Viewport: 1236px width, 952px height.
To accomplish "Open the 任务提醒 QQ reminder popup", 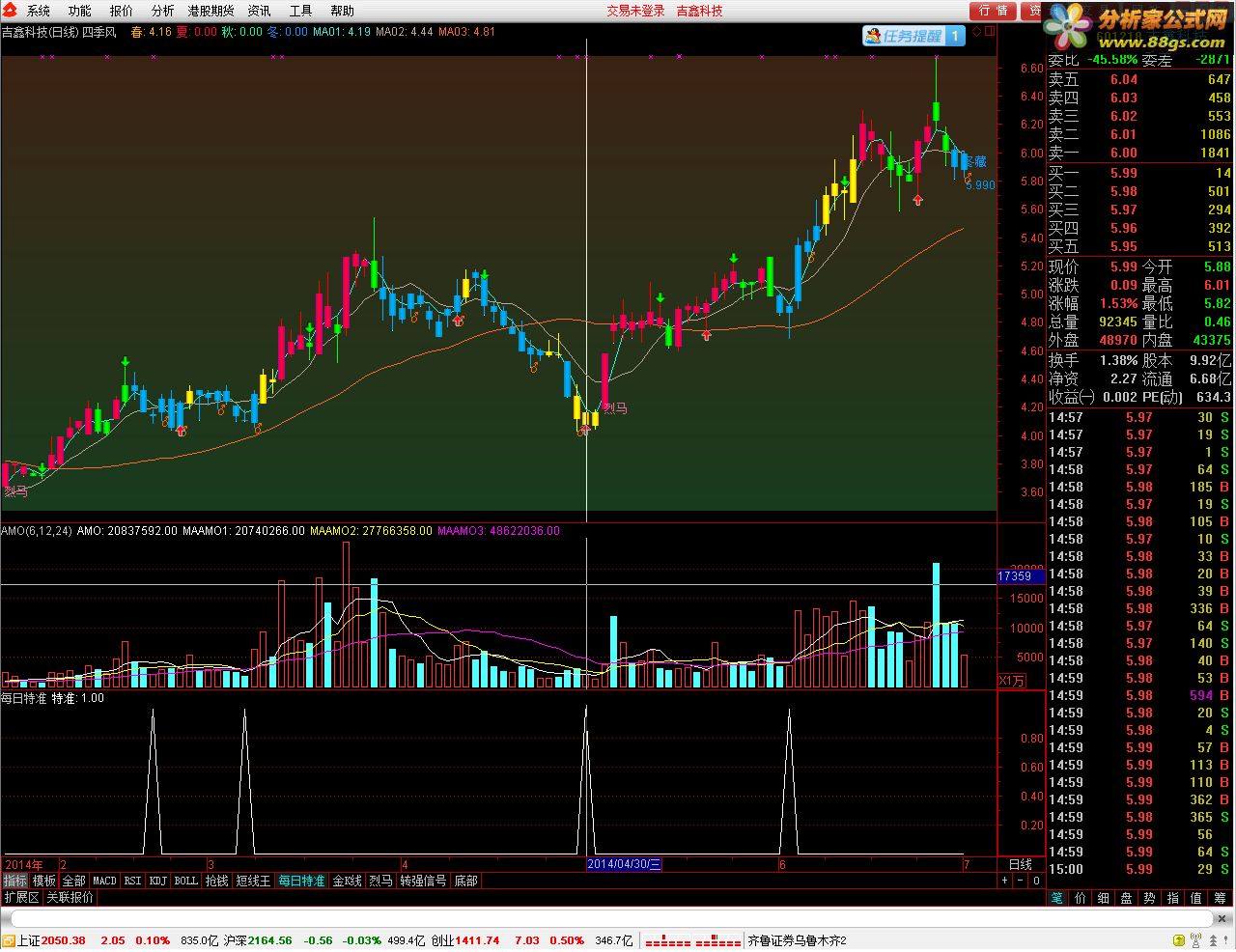I will (x=913, y=36).
